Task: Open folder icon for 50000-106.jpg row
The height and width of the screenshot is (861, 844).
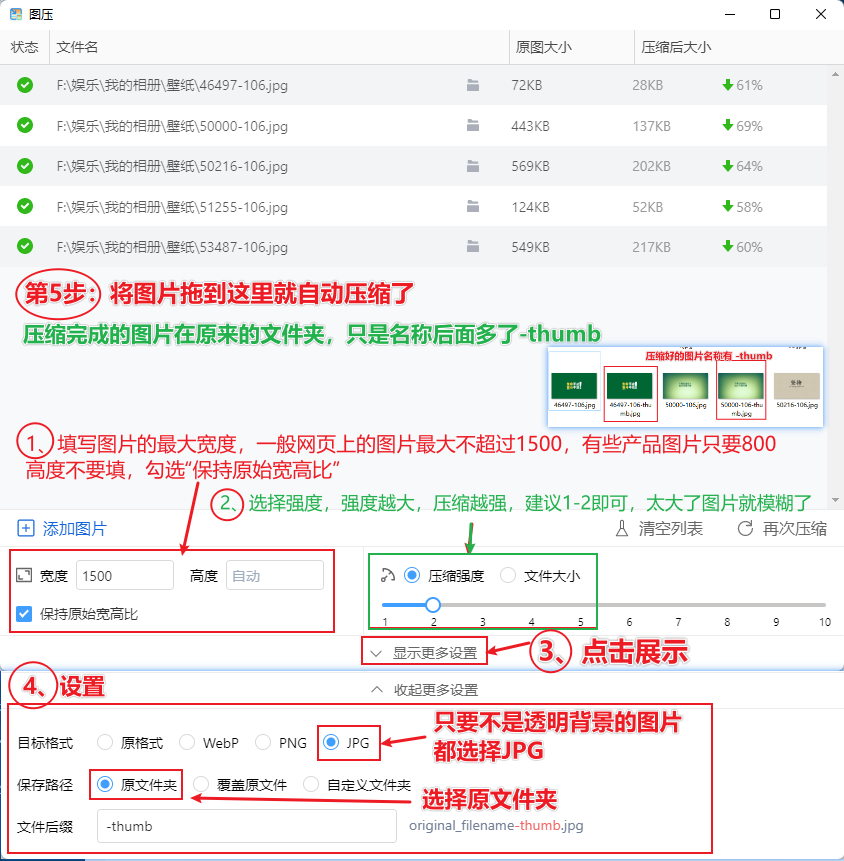Action: (473, 126)
